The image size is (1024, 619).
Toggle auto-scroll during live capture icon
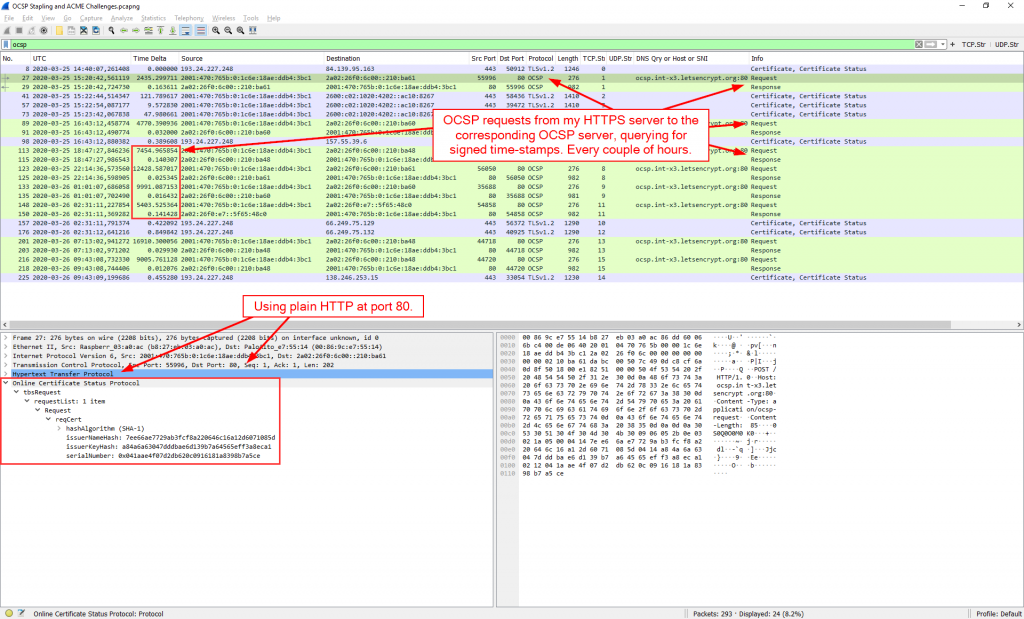click(x=186, y=31)
